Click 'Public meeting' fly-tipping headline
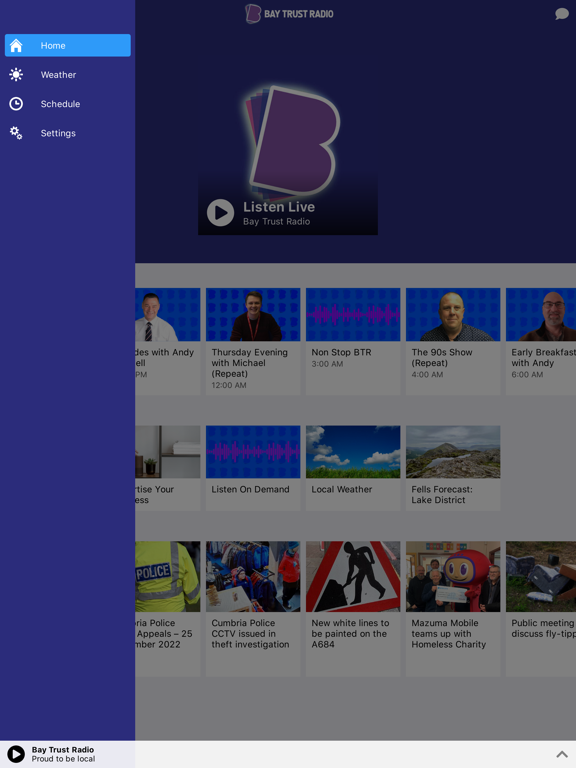Screen dimensions: 576x768 [x=543, y=628]
